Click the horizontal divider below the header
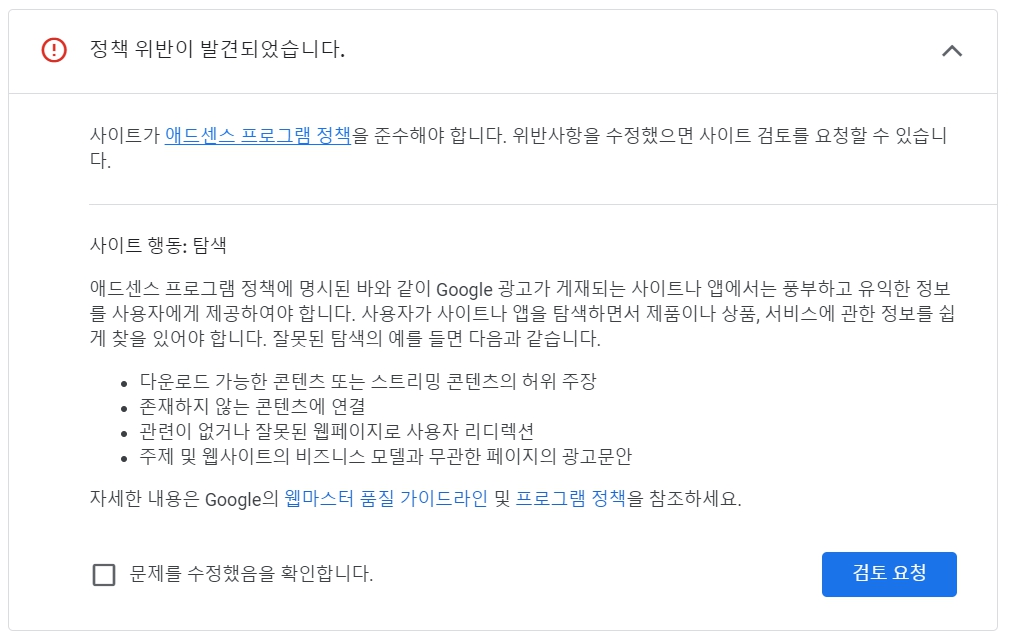Viewport: 1027px width, 643px height. coord(513,92)
